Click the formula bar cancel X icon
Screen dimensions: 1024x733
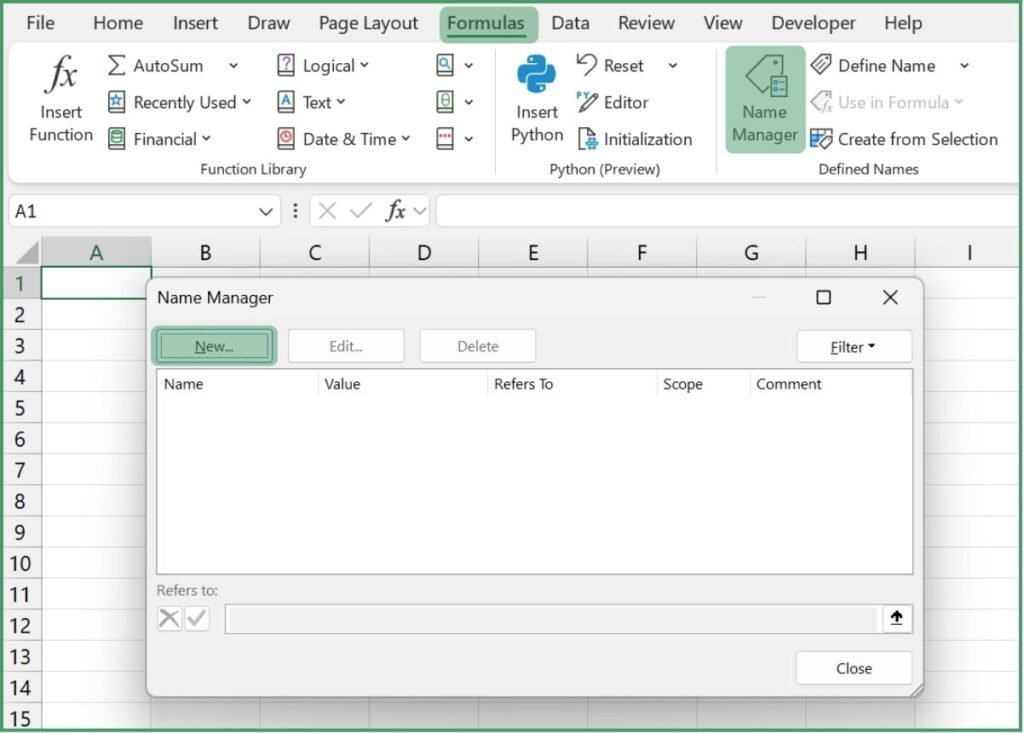(327, 211)
